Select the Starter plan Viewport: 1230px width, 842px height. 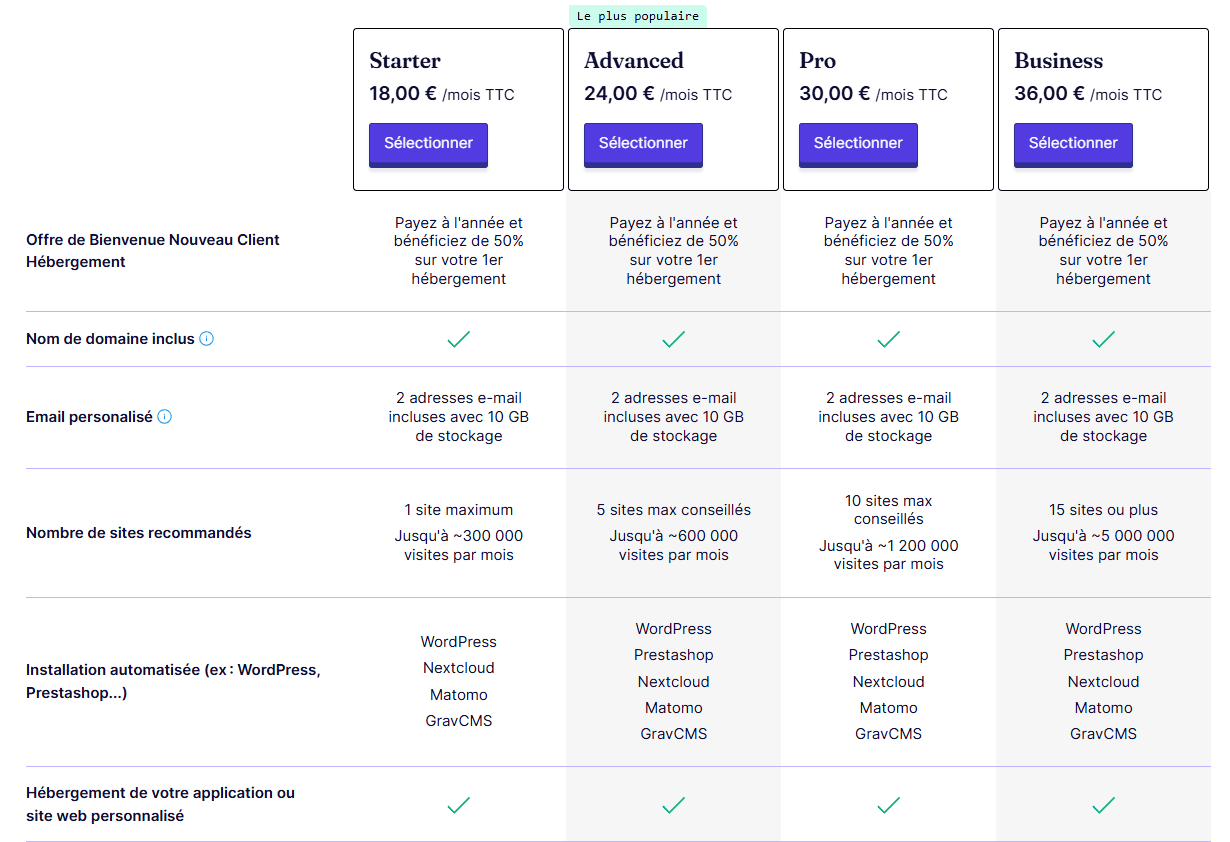pos(428,143)
